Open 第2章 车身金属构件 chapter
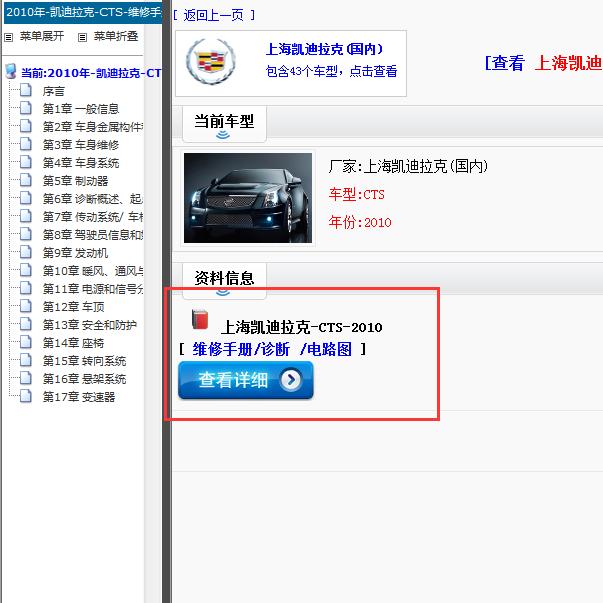603x603 pixels. (x=92, y=127)
